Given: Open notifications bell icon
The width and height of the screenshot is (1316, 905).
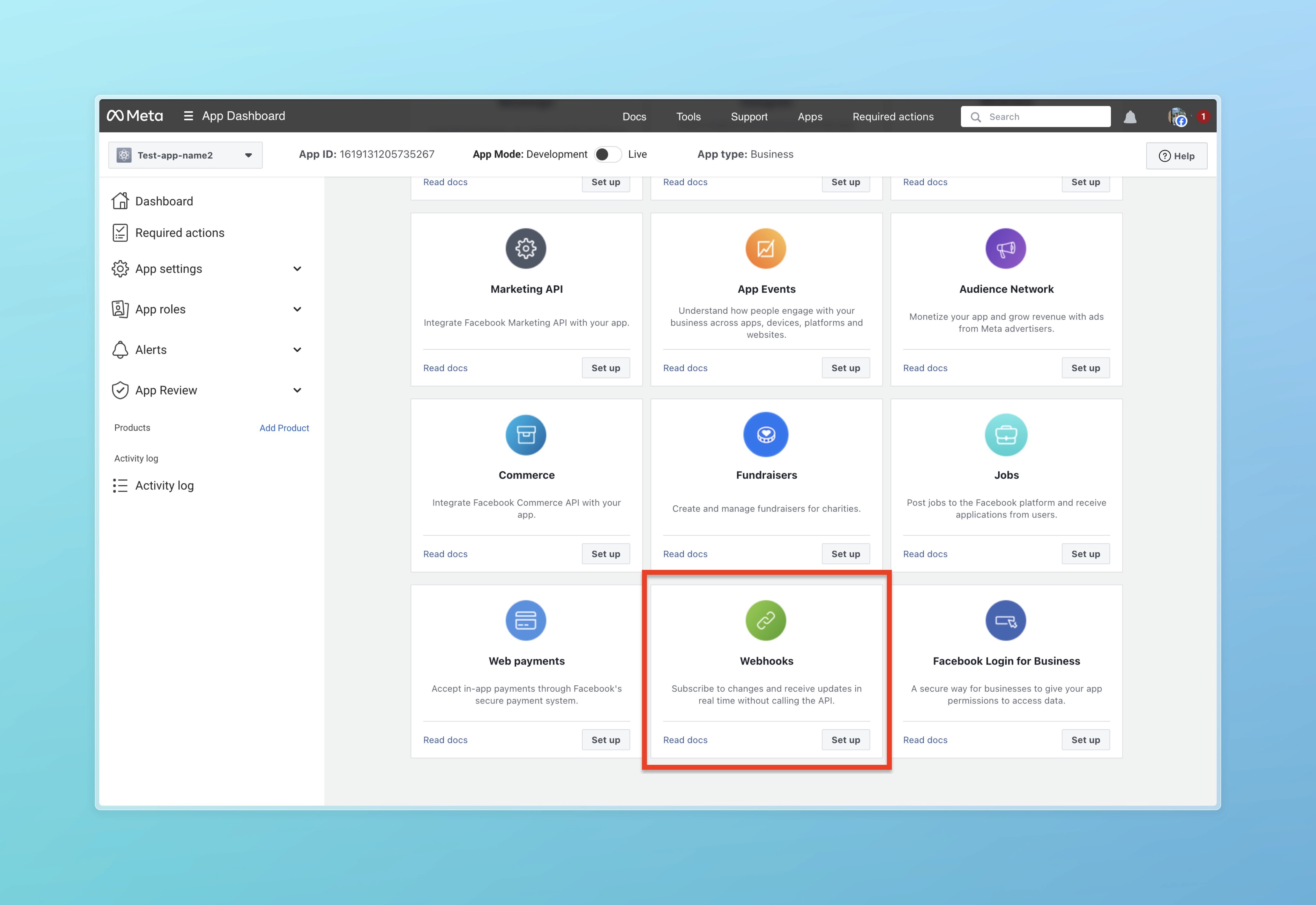Looking at the screenshot, I should (x=1130, y=117).
